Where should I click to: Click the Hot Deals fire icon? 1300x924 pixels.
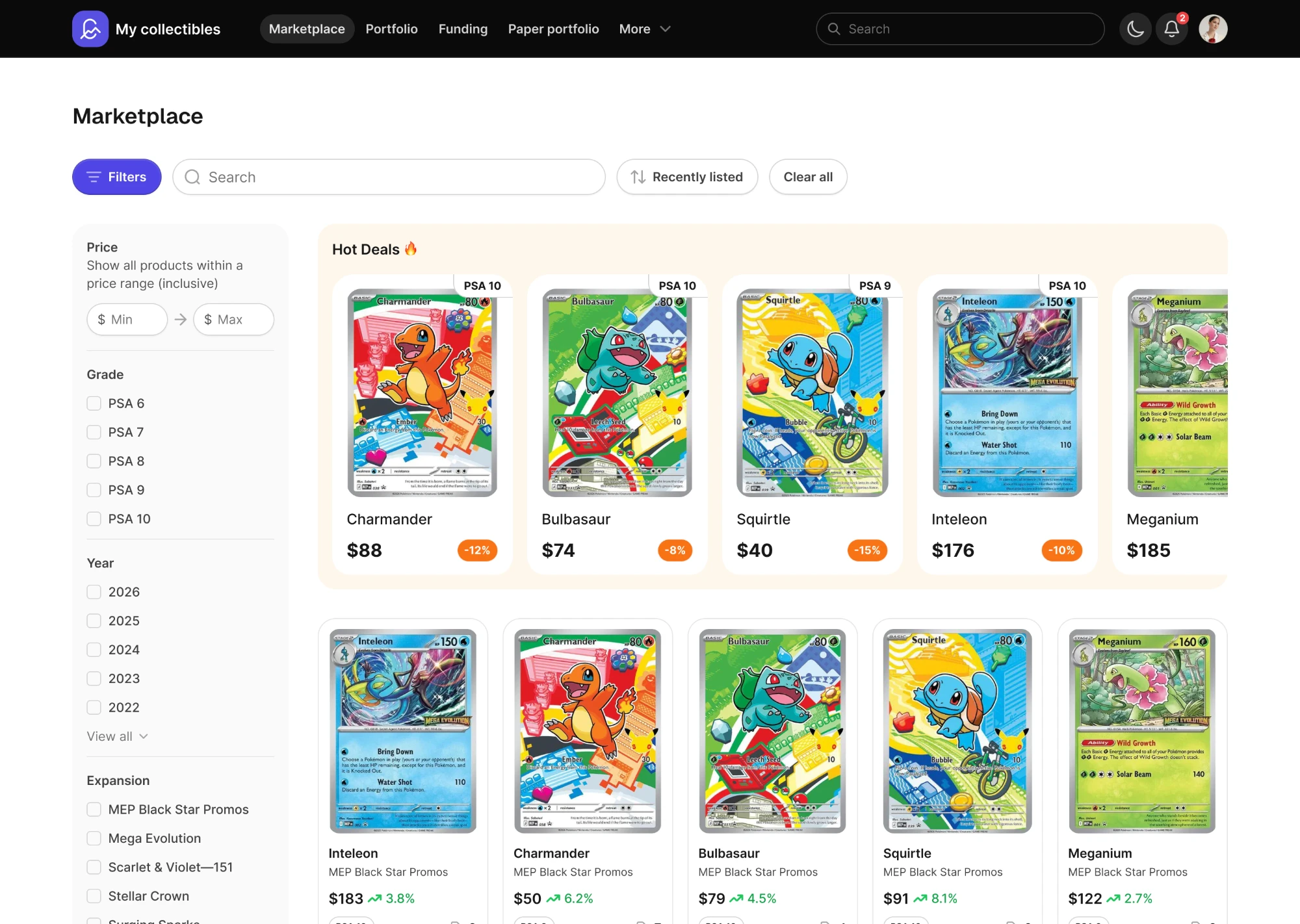(411, 249)
